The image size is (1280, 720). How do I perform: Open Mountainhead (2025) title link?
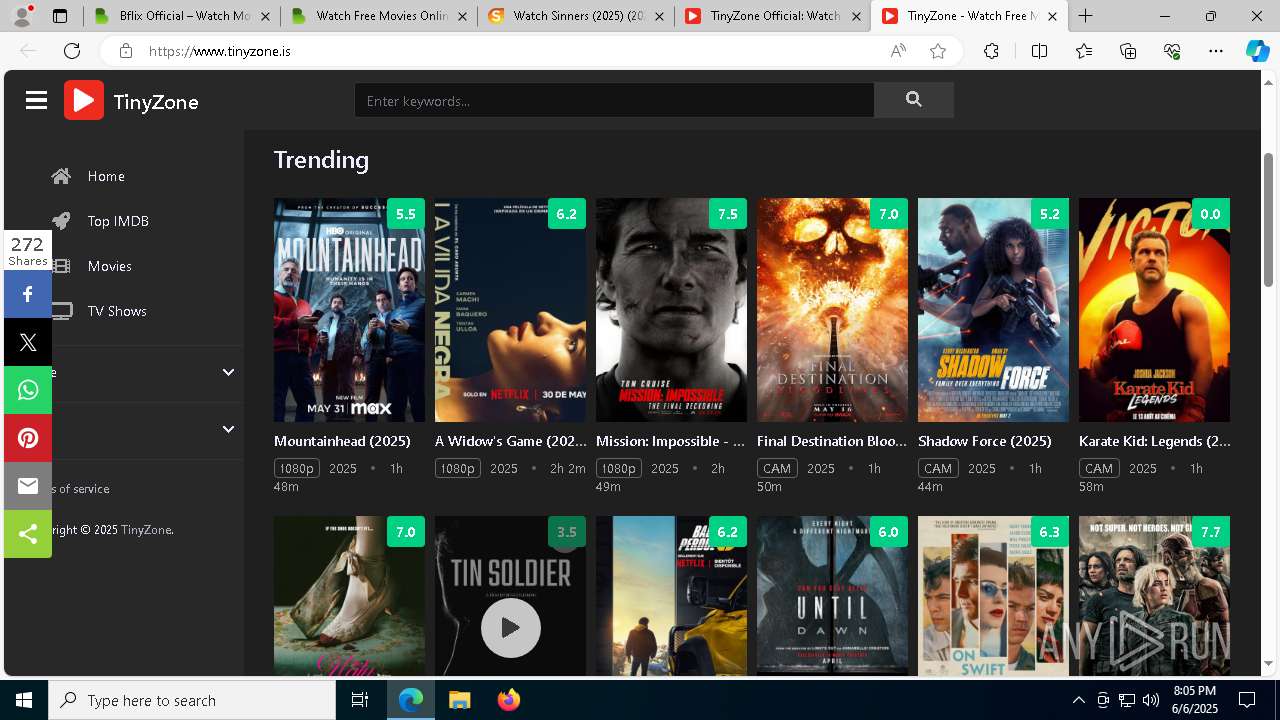point(342,441)
